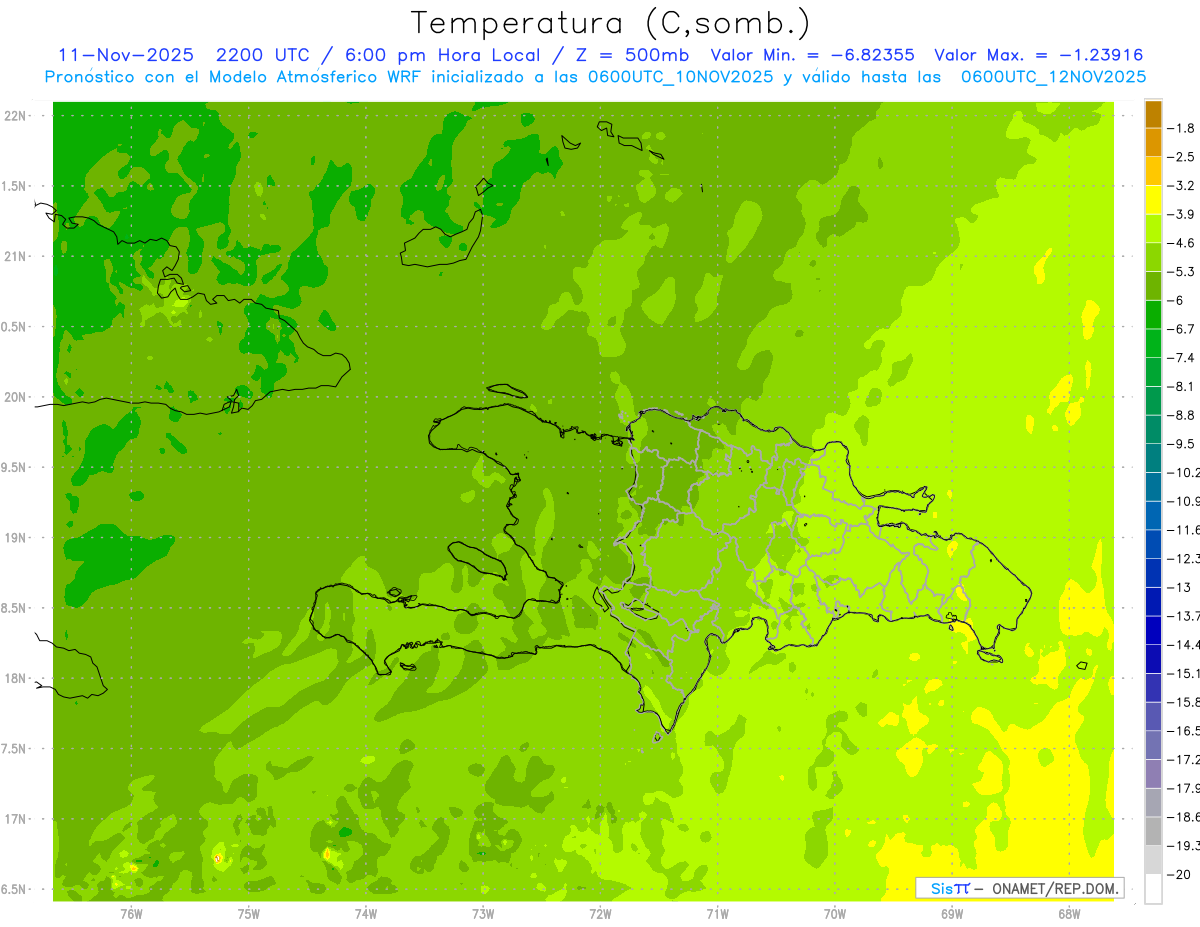Pick the gray swatch between -18.6 and -19.3
Image resolution: width=1200 pixels, height=927 pixels.
click(1154, 831)
